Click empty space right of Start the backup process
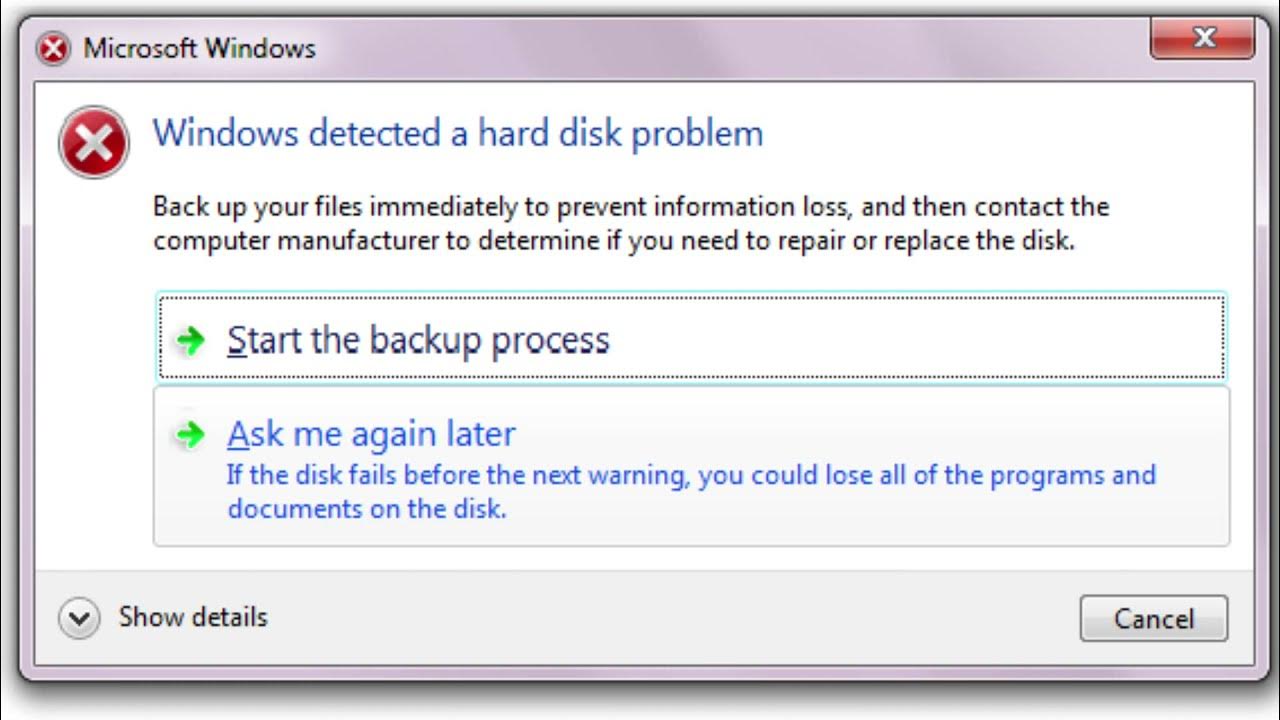 tap(900, 340)
